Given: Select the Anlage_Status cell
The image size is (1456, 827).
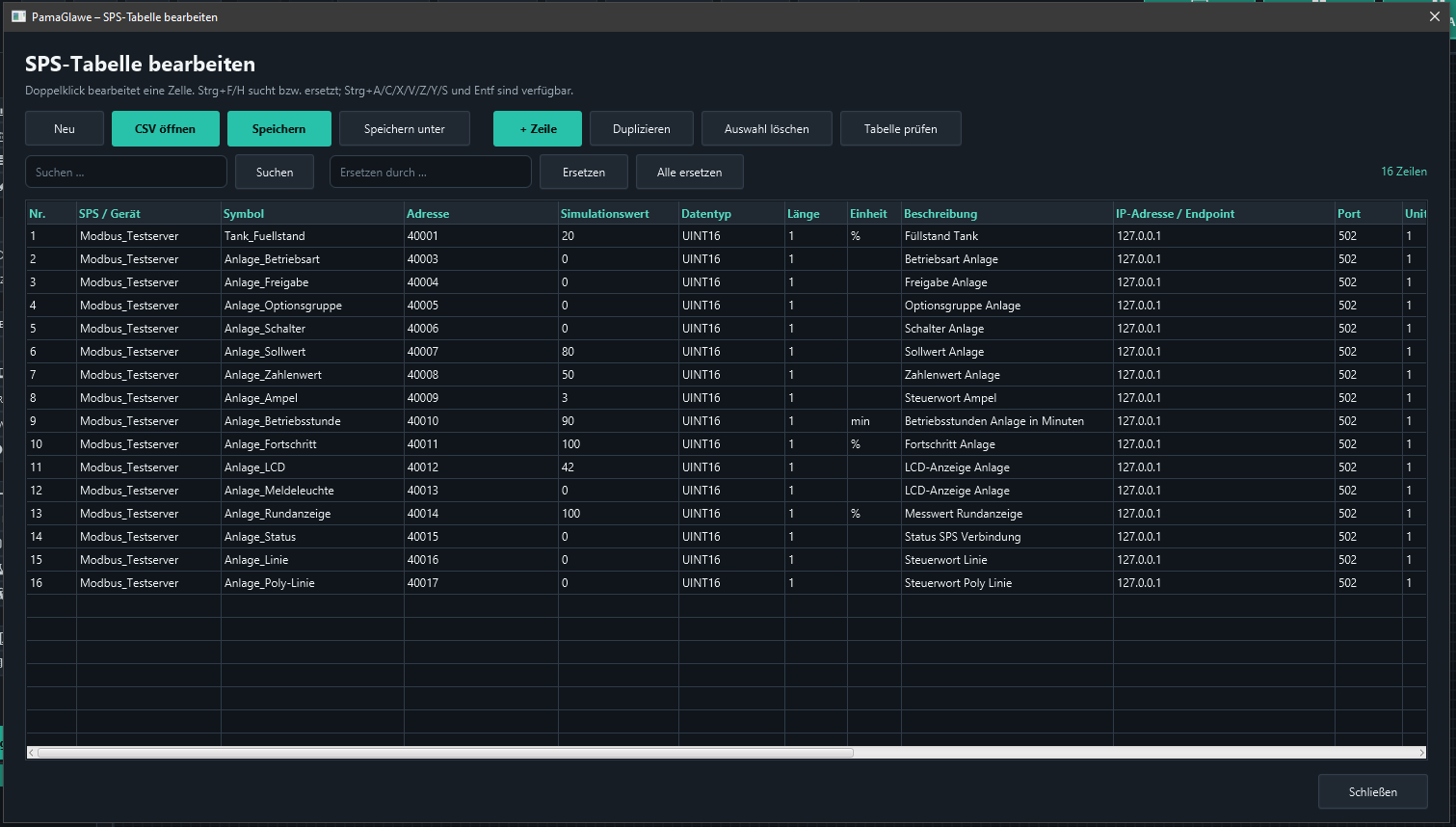Looking at the screenshot, I should tap(312, 537).
